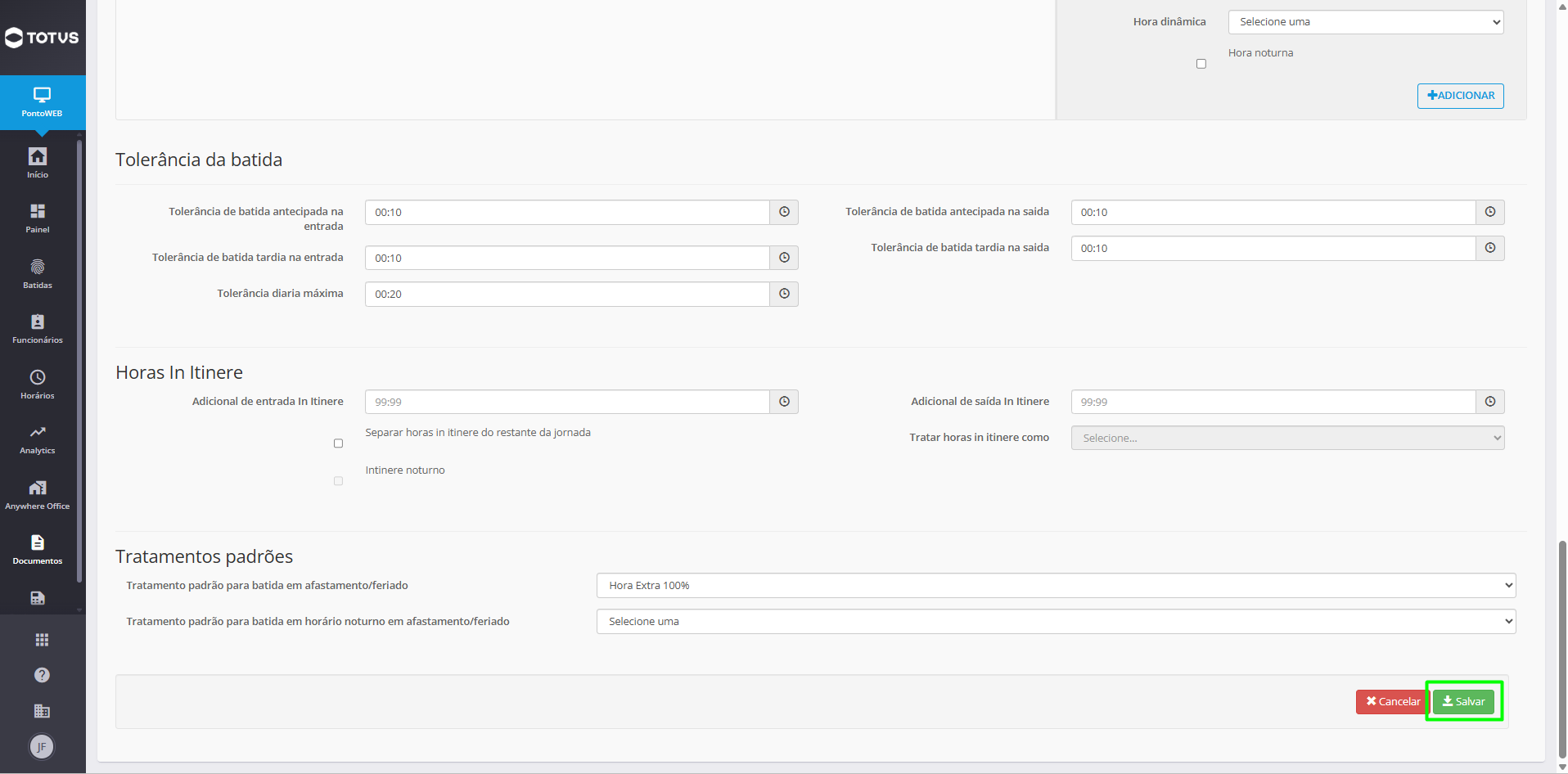
Task: Edit tolerância tardia na entrada field
Action: [567, 258]
